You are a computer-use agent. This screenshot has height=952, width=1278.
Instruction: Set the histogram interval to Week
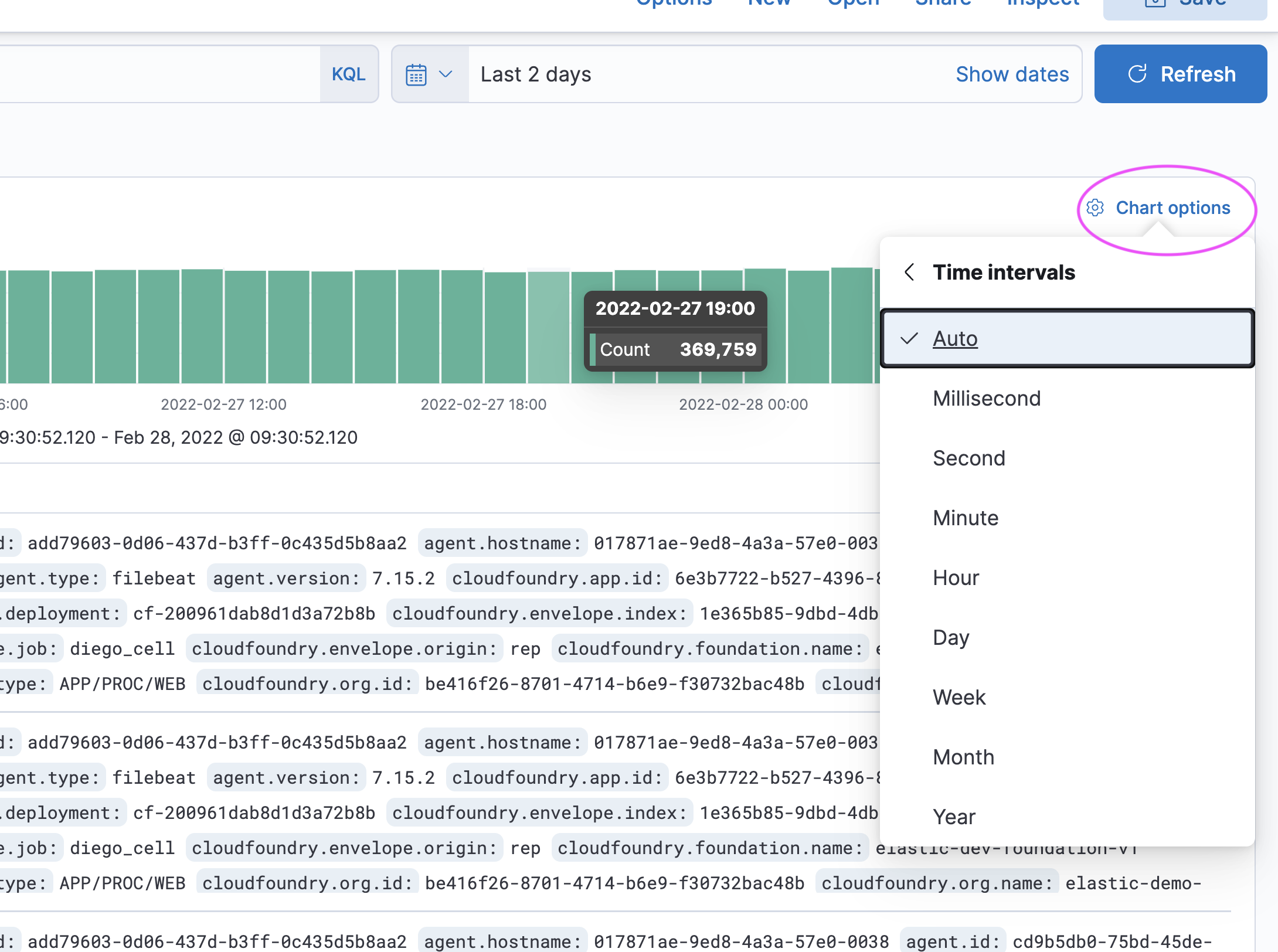(959, 697)
